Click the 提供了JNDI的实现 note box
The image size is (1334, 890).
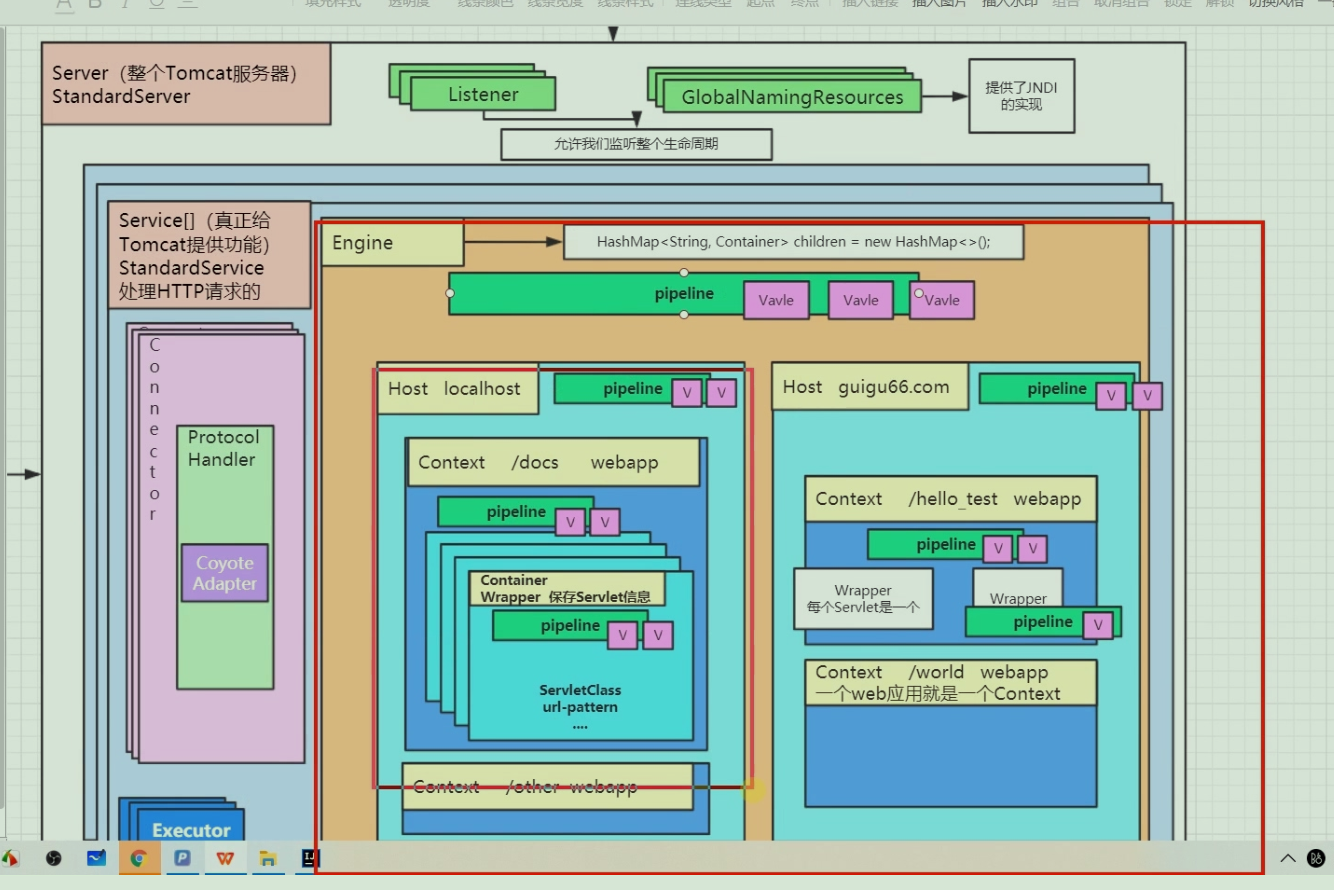(1021, 96)
